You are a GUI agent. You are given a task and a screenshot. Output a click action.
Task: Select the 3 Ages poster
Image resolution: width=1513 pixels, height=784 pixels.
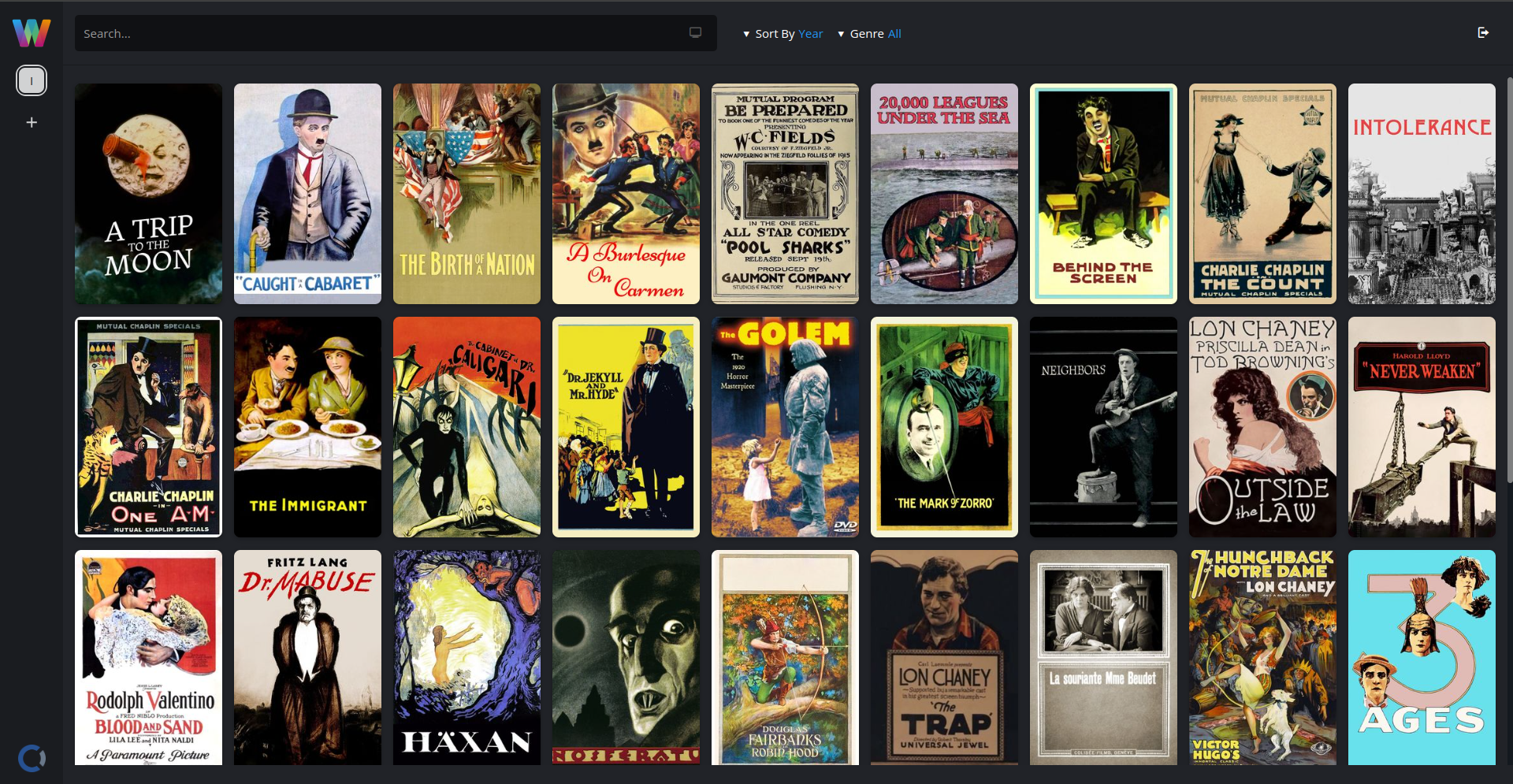pos(1422,657)
